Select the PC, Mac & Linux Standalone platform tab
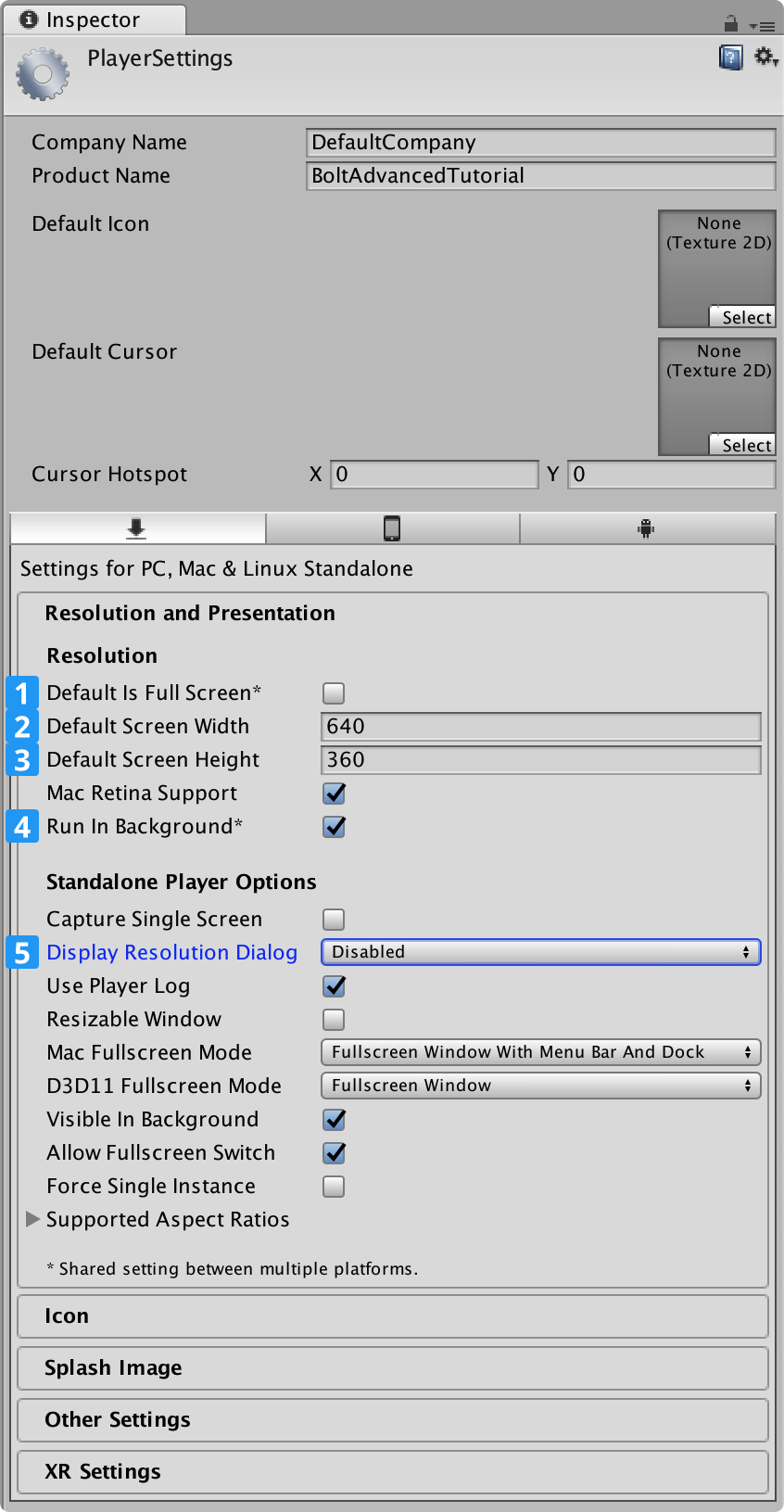The height and width of the screenshot is (1512, 784). pyautogui.click(x=137, y=528)
